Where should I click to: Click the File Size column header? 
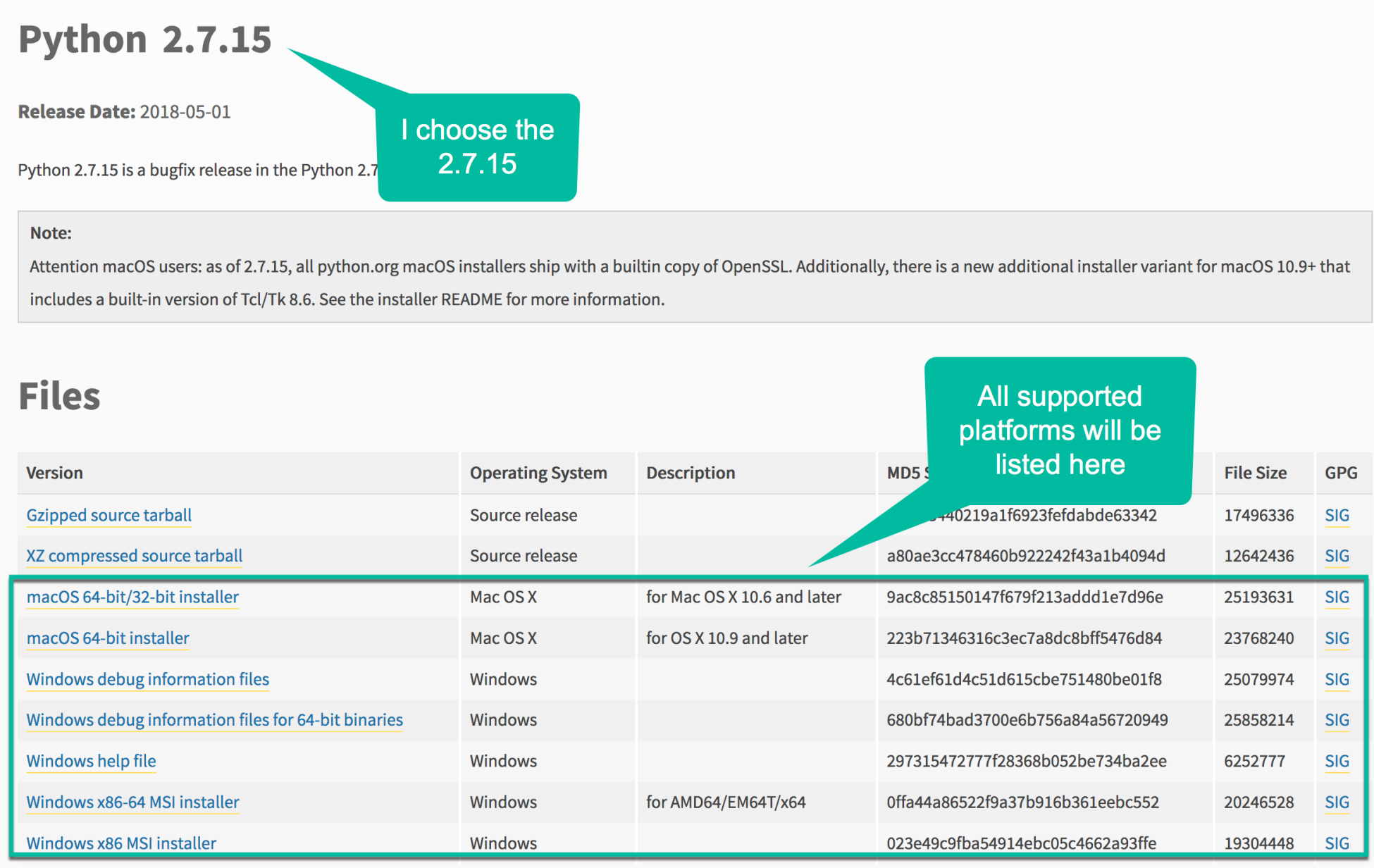[x=1255, y=473]
